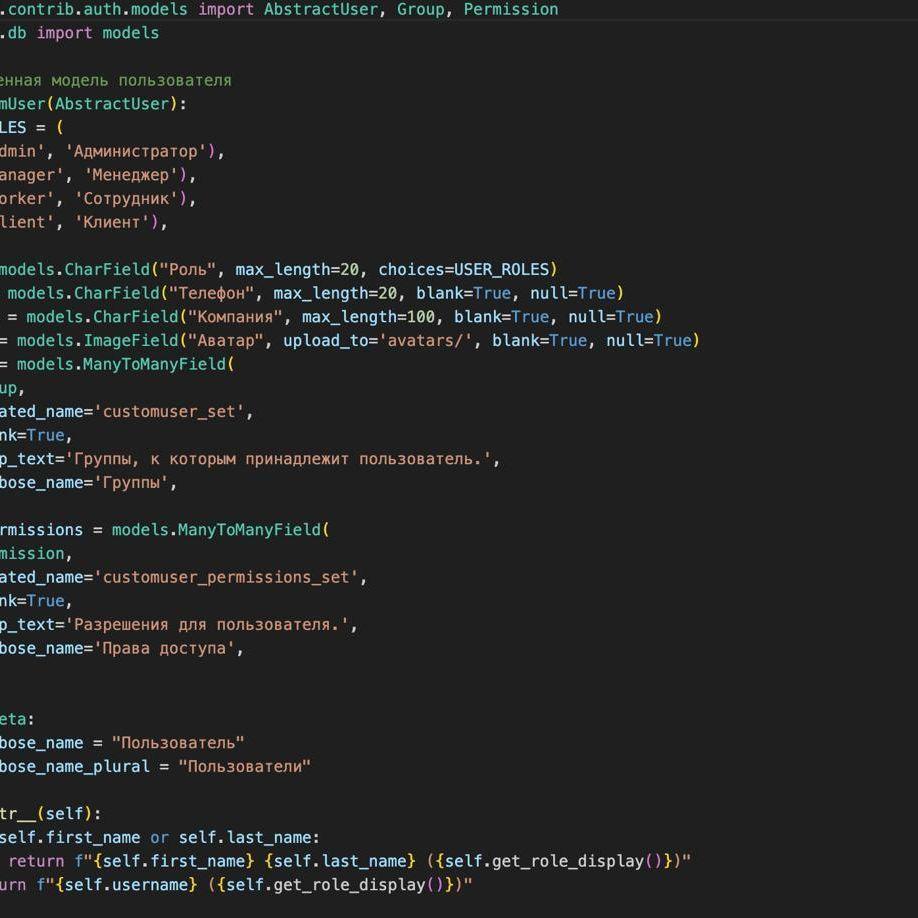Click '{self.username}' in the last f-string

click(x=126, y=885)
